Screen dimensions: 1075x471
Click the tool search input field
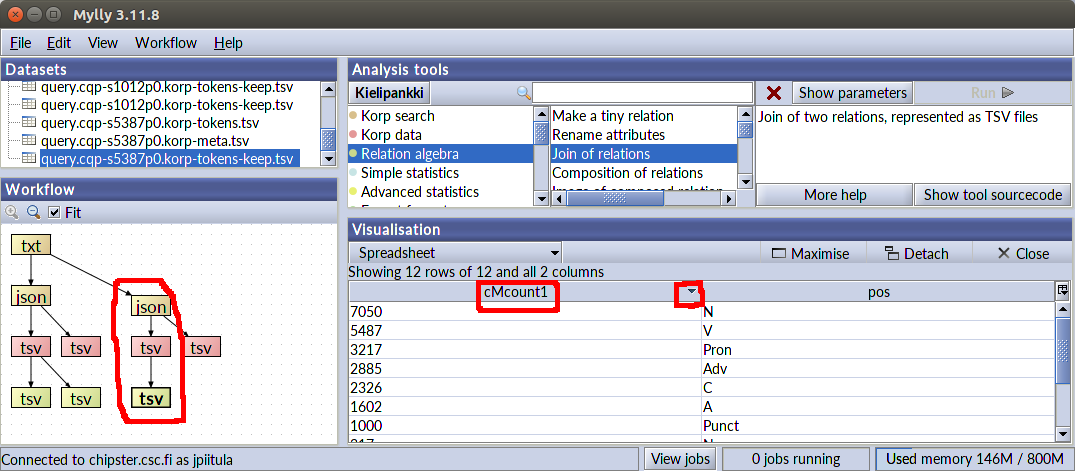click(642, 93)
